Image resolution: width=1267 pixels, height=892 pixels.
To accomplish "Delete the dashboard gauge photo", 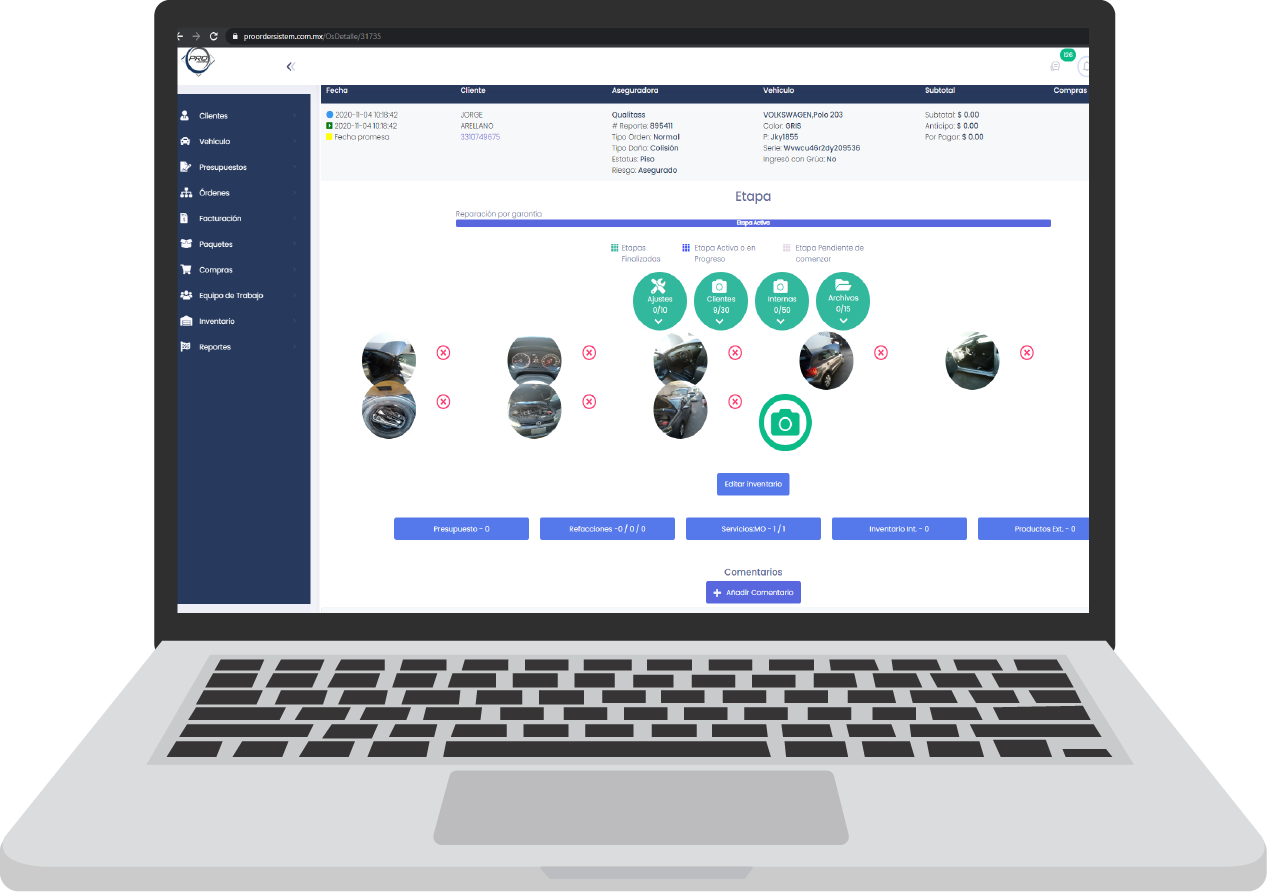I will pyautogui.click(x=589, y=353).
